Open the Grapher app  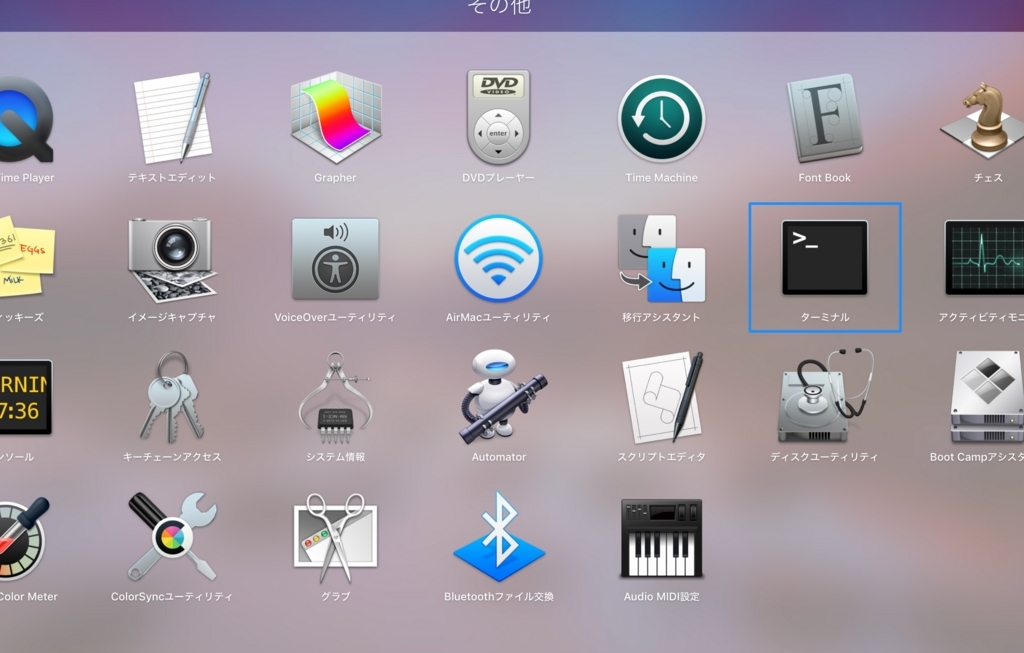335,118
